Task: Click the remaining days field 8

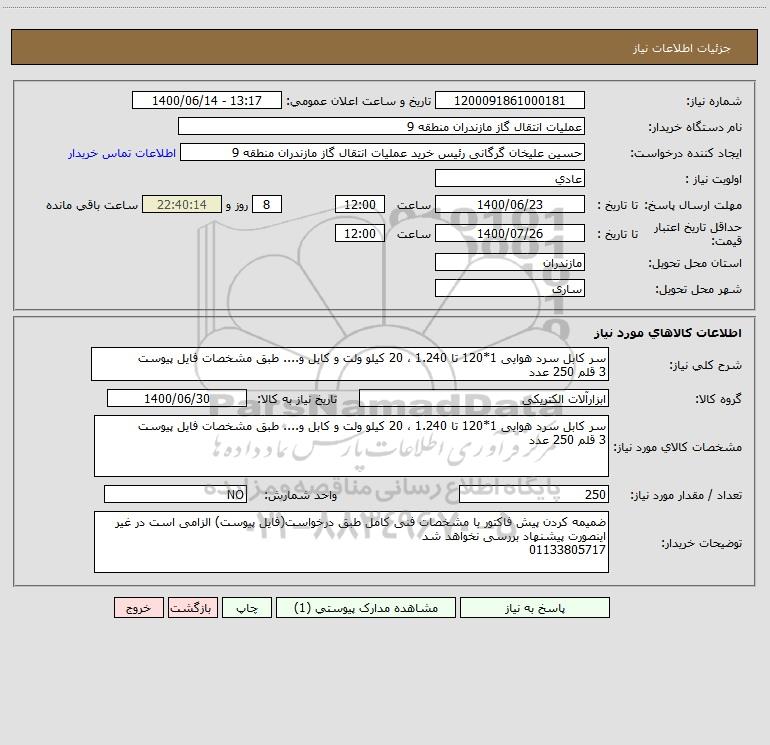Action: 267,204
